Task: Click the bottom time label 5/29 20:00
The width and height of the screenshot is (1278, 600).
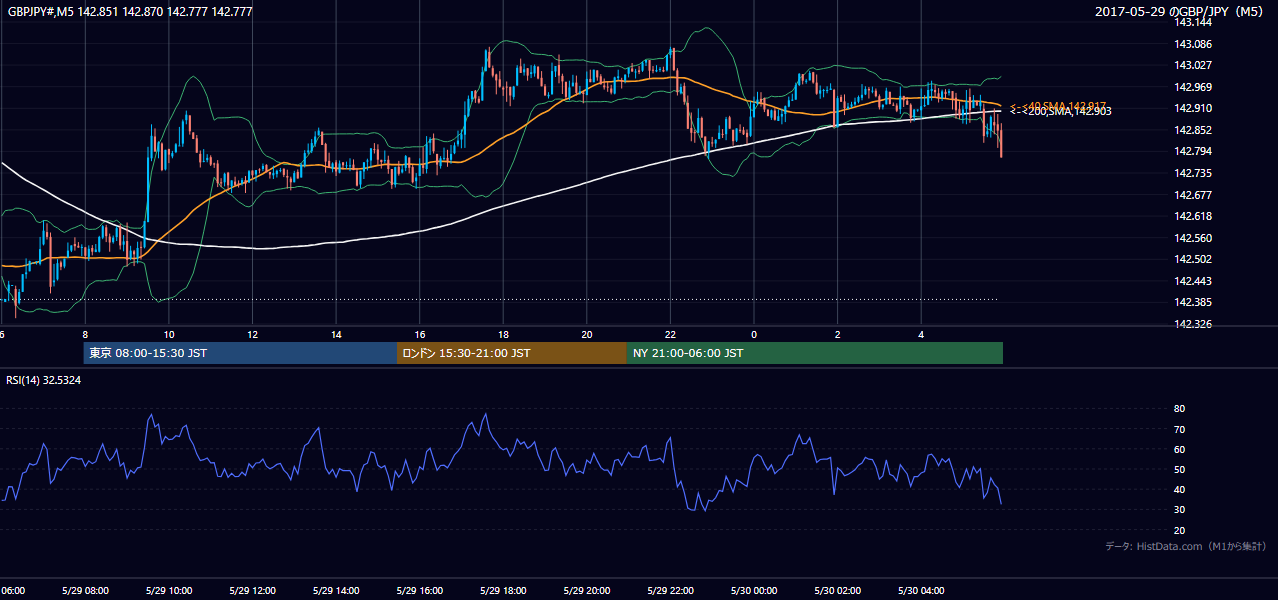Action: [586, 591]
